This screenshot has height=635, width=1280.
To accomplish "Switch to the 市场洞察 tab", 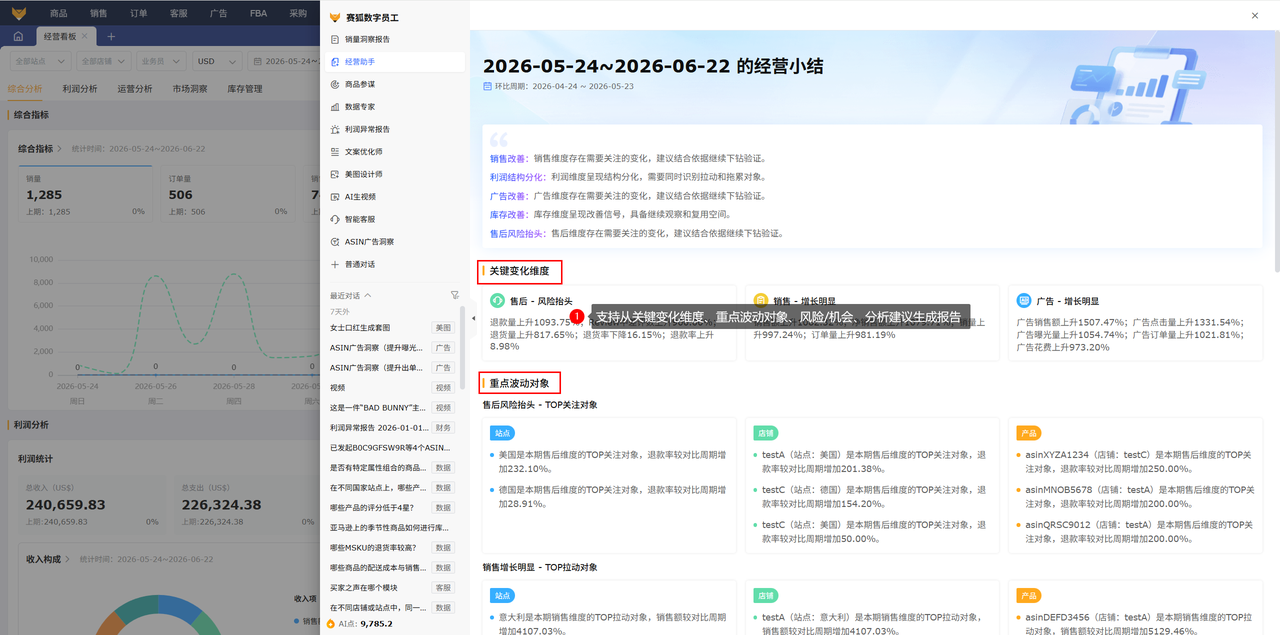I will coord(190,89).
